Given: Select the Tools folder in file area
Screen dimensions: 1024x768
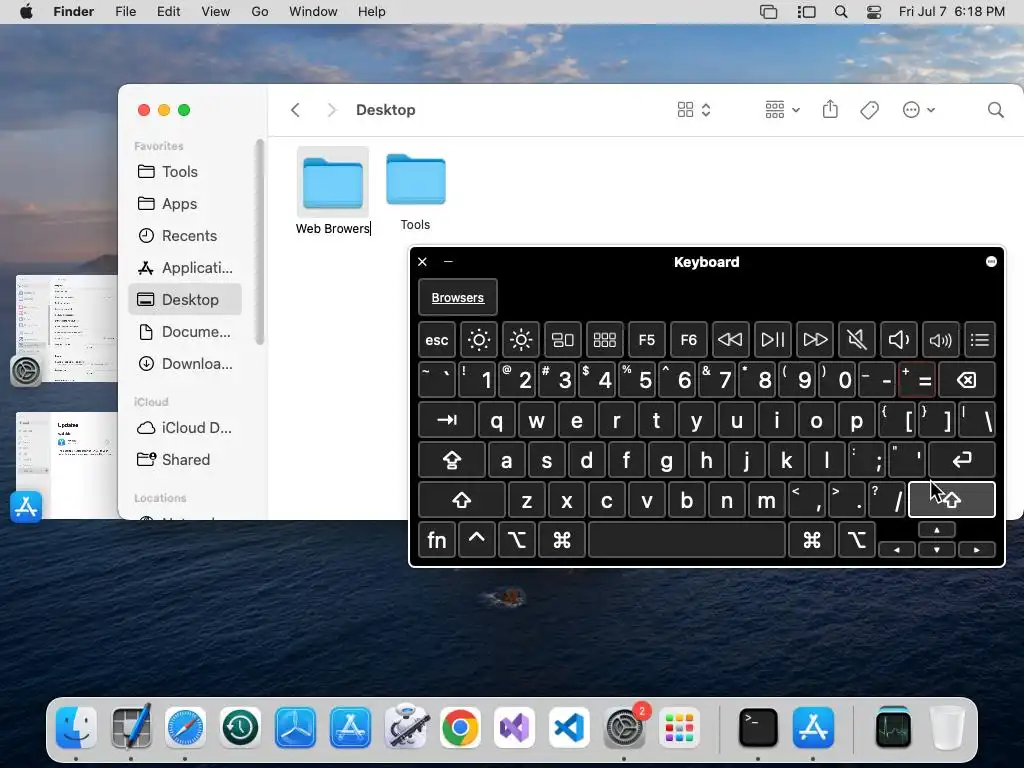Looking at the screenshot, I should pos(415,180).
